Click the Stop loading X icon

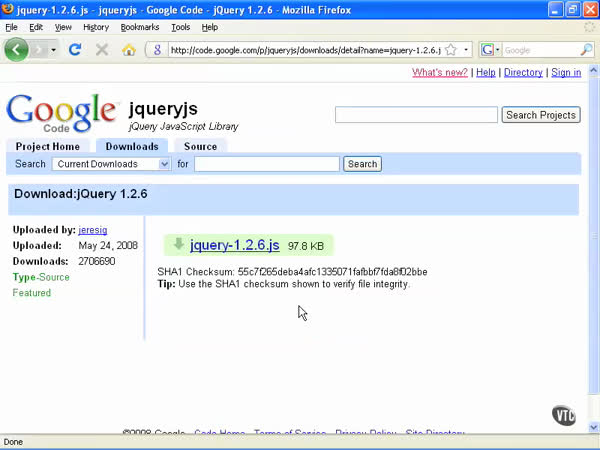coord(102,50)
